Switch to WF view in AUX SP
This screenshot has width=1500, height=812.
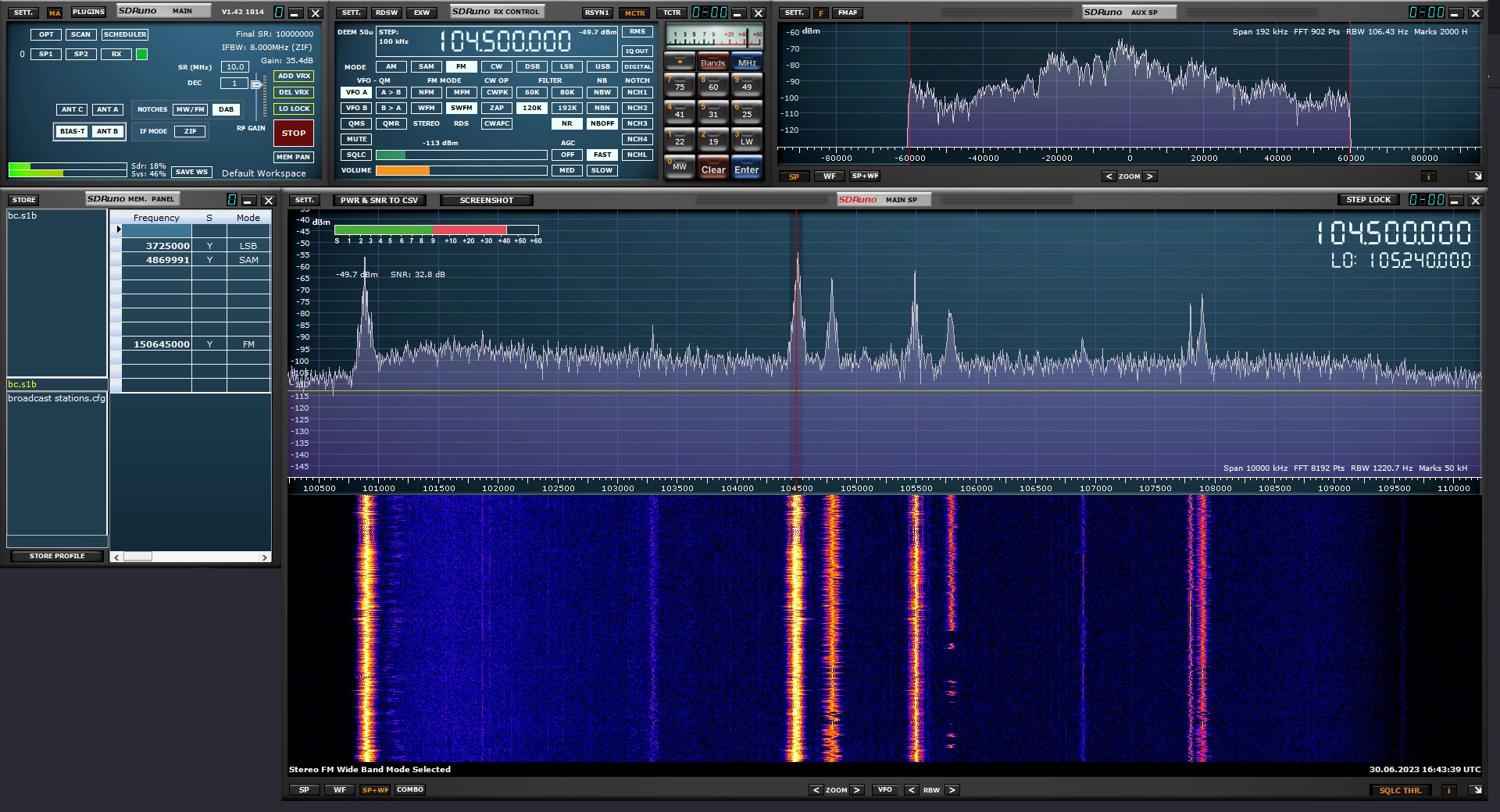830,176
